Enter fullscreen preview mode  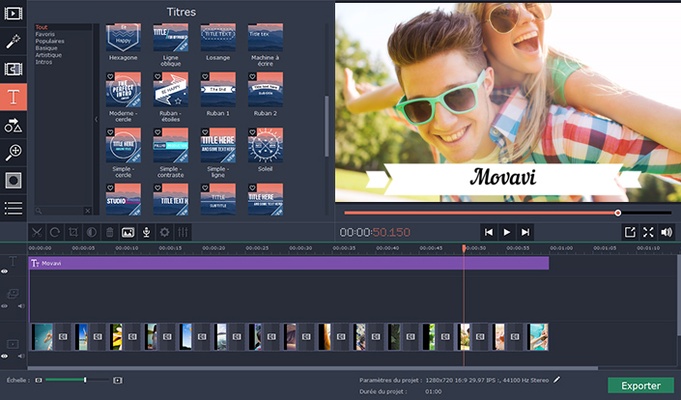(x=648, y=232)
